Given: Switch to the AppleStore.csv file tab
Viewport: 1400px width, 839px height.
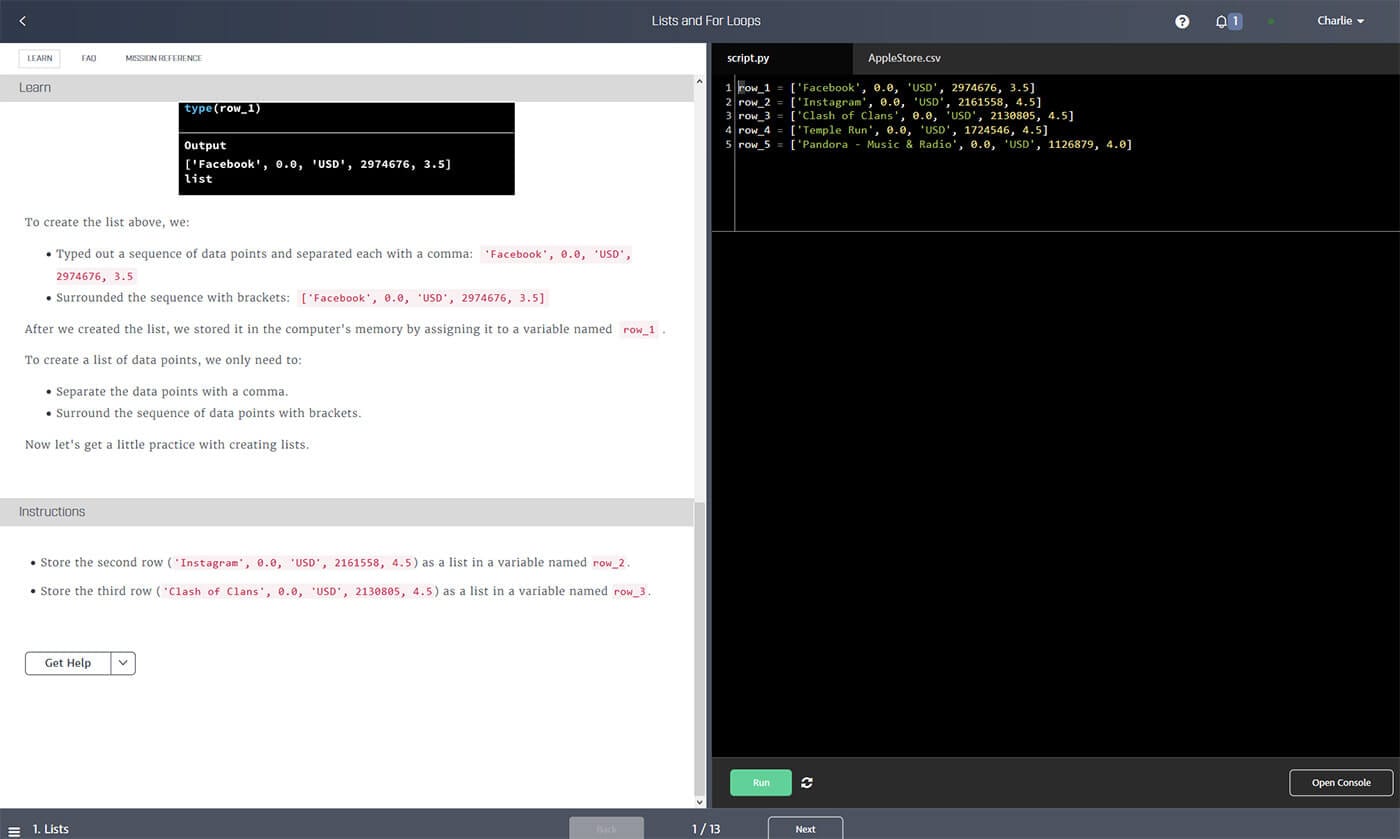Looking at the screenshot, I should pyautogui.click(x=904, y=58).
